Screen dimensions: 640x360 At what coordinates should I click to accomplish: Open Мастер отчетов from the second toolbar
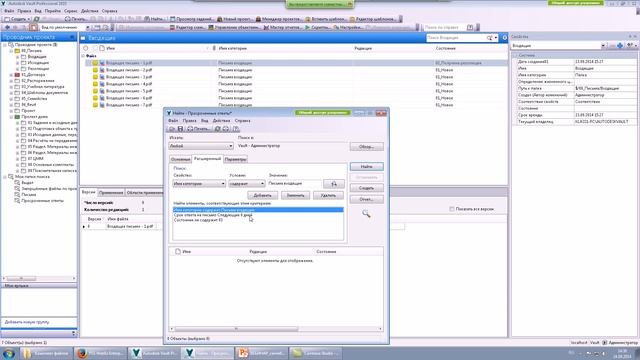(x=282, y=27)
